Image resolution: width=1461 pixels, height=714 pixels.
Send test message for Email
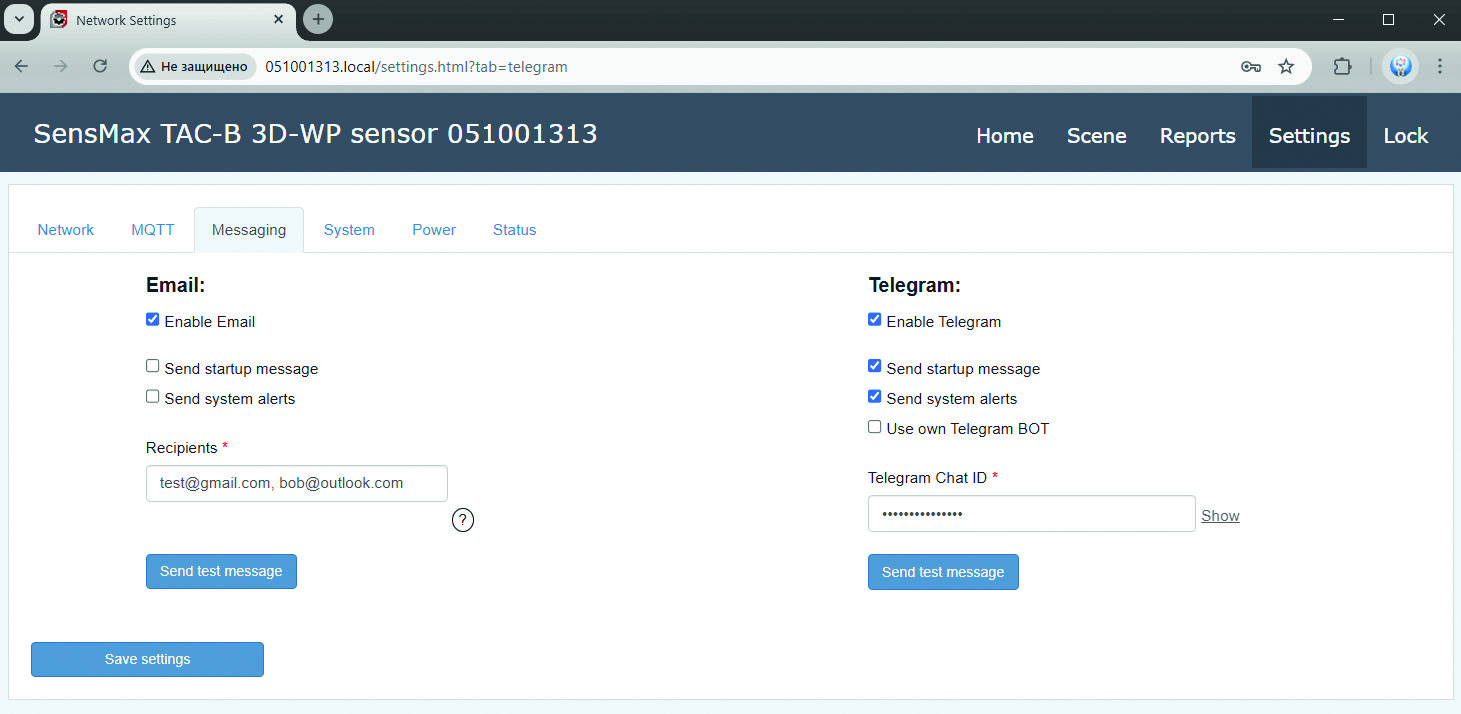[221, 571]
